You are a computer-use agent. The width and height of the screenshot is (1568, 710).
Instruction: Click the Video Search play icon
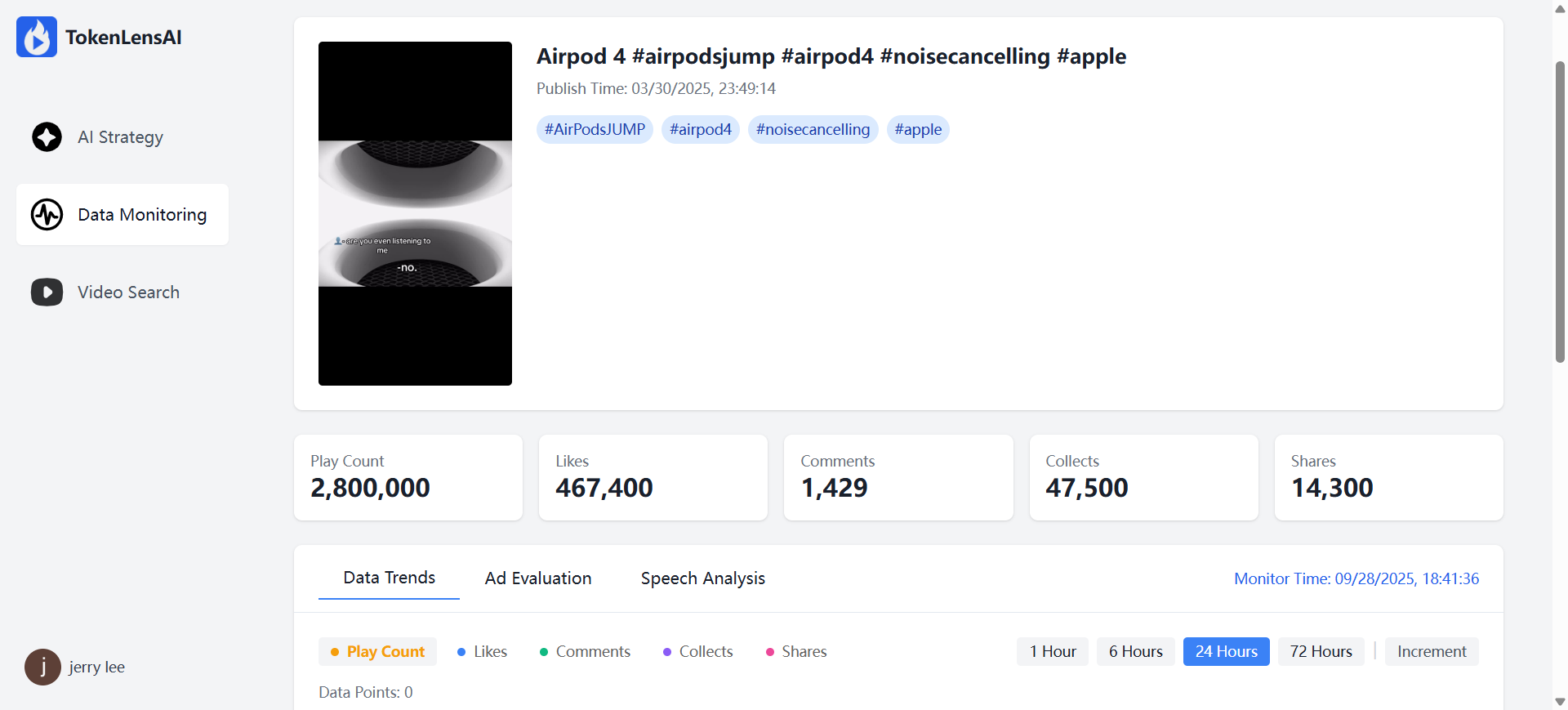coord(47,292)
